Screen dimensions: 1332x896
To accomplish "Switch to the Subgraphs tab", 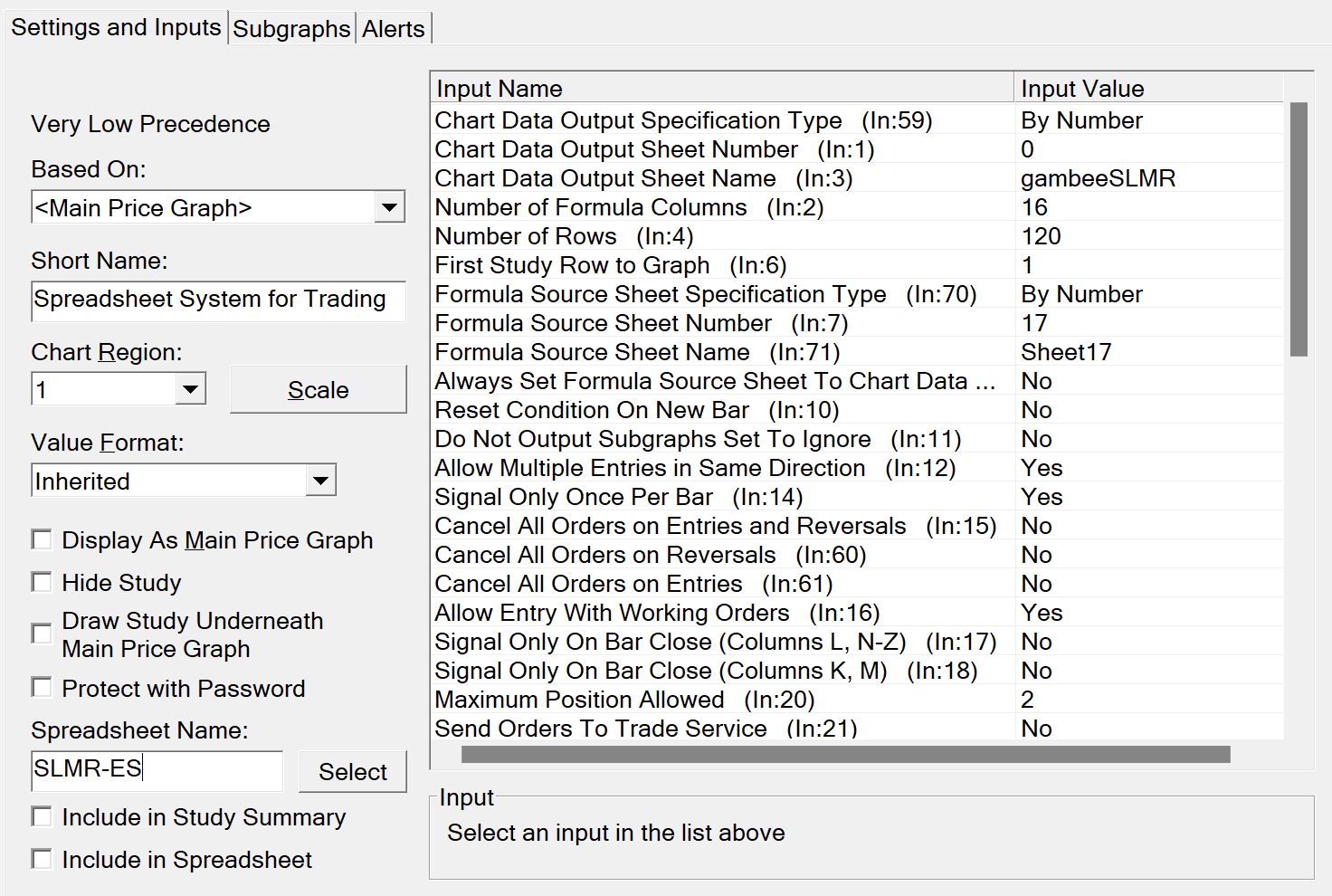I will pos(291,29).
